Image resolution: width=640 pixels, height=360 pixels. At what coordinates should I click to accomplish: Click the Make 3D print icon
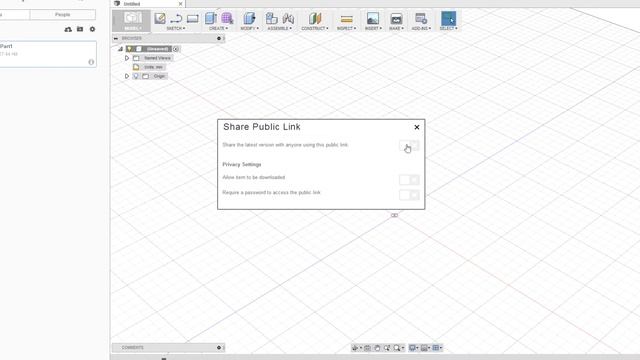pyautogui.click(x=396, y=18)
